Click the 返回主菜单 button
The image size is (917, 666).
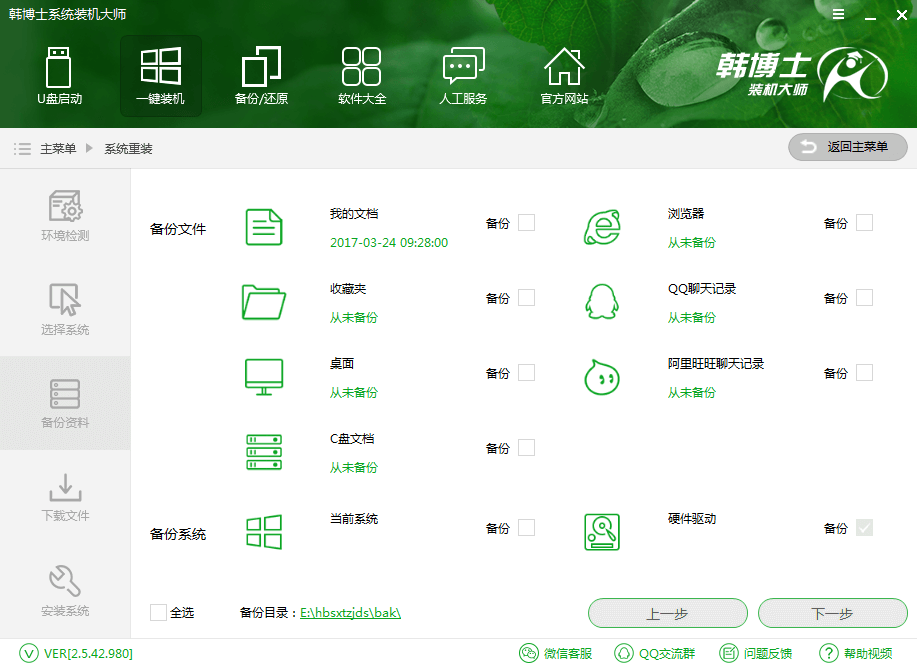click(847, 147)
